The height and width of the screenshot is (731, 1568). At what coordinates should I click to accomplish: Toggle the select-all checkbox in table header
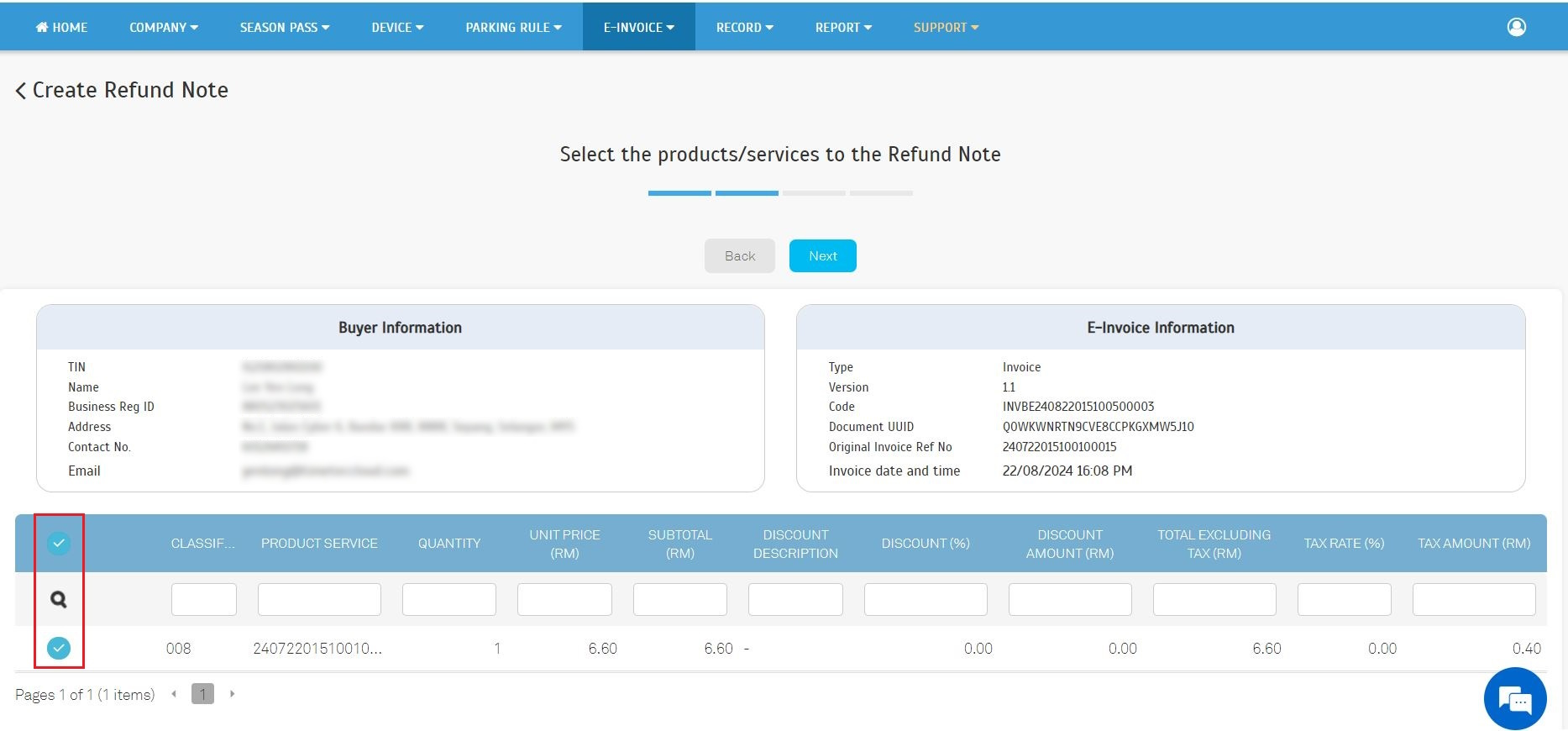[59, 543]
